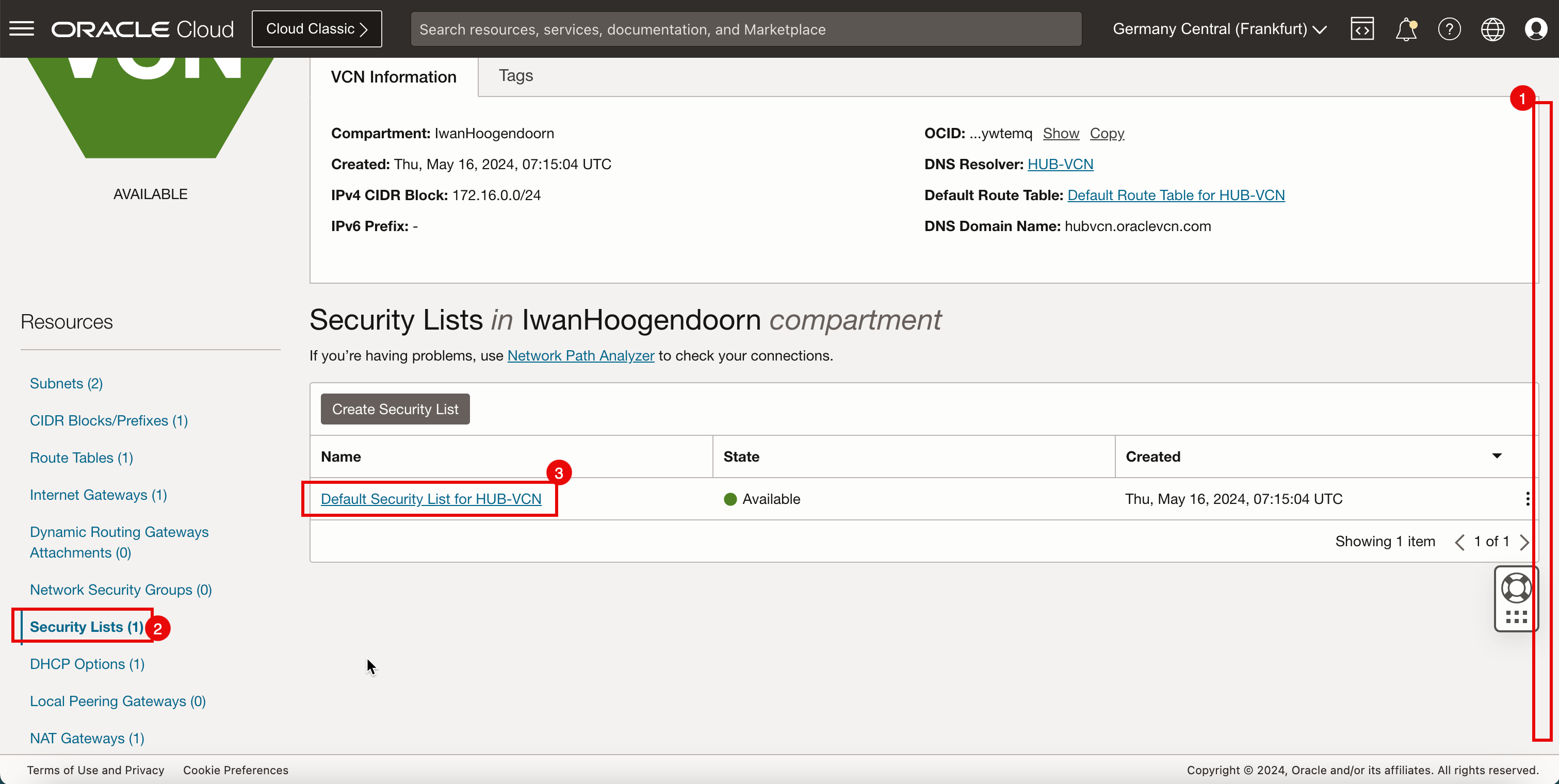
Task: Switch to the Tags tab
Action: [516, 76]
